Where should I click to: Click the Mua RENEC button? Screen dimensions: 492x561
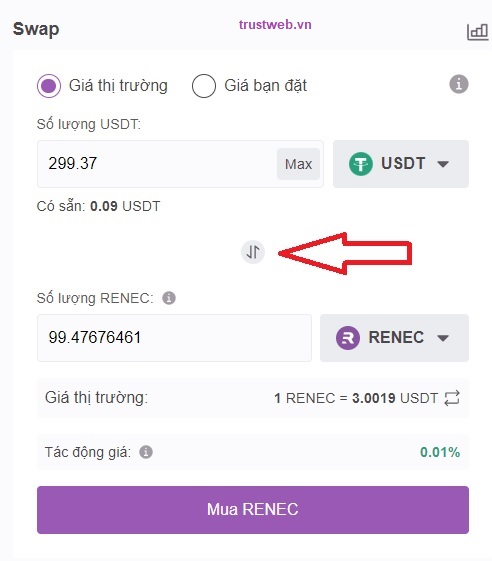click(253, 509)
